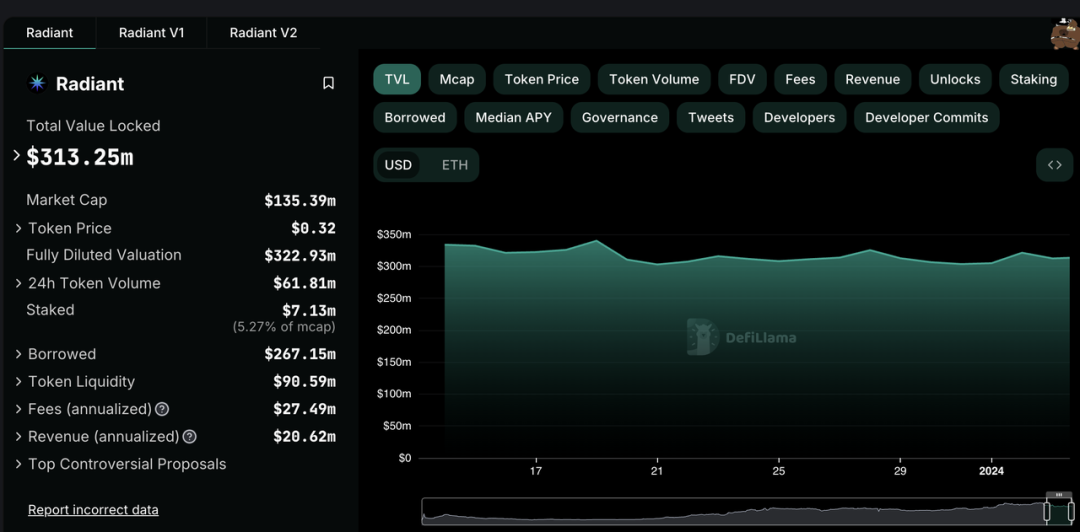Click the $350m y-axis label
The image size is (1080, 532).
pyautogui.click(x=394, y=234)
